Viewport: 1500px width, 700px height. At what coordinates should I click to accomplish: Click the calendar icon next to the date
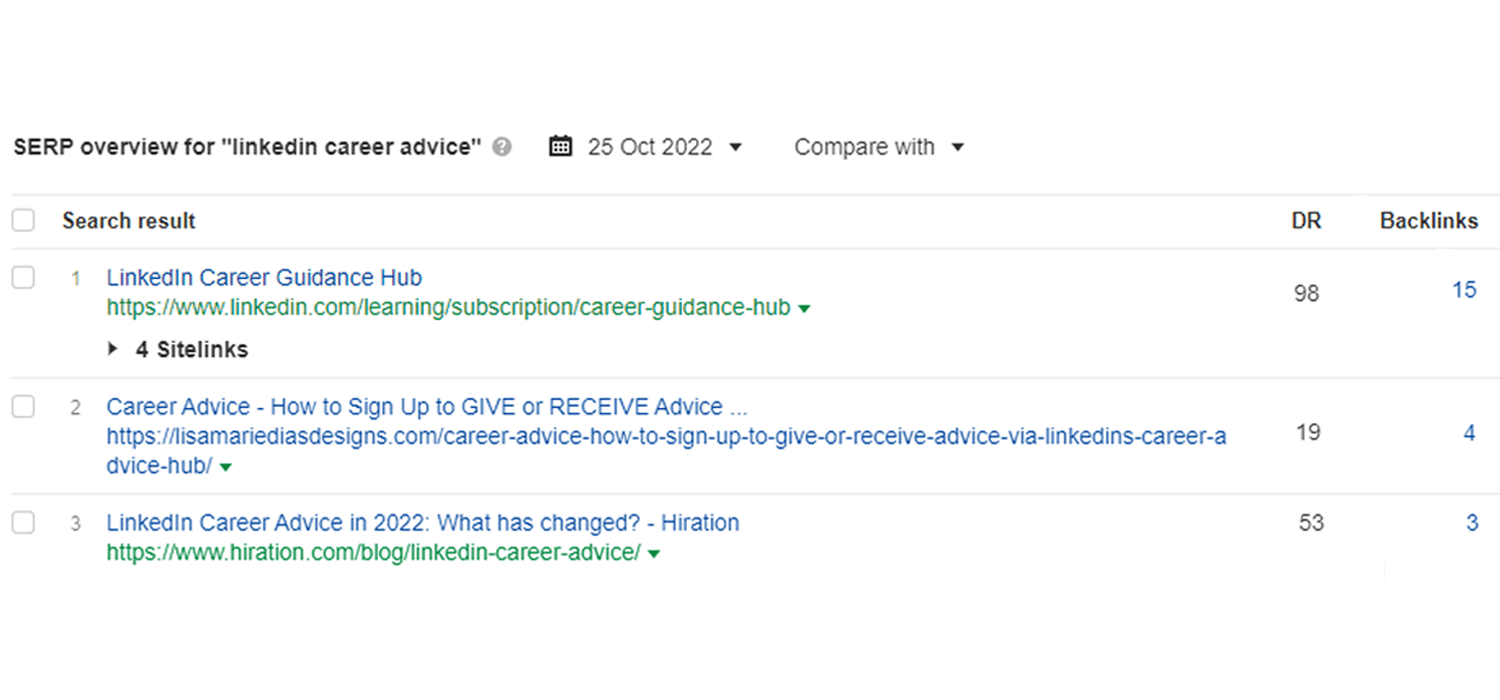click(x=560, y=146)
